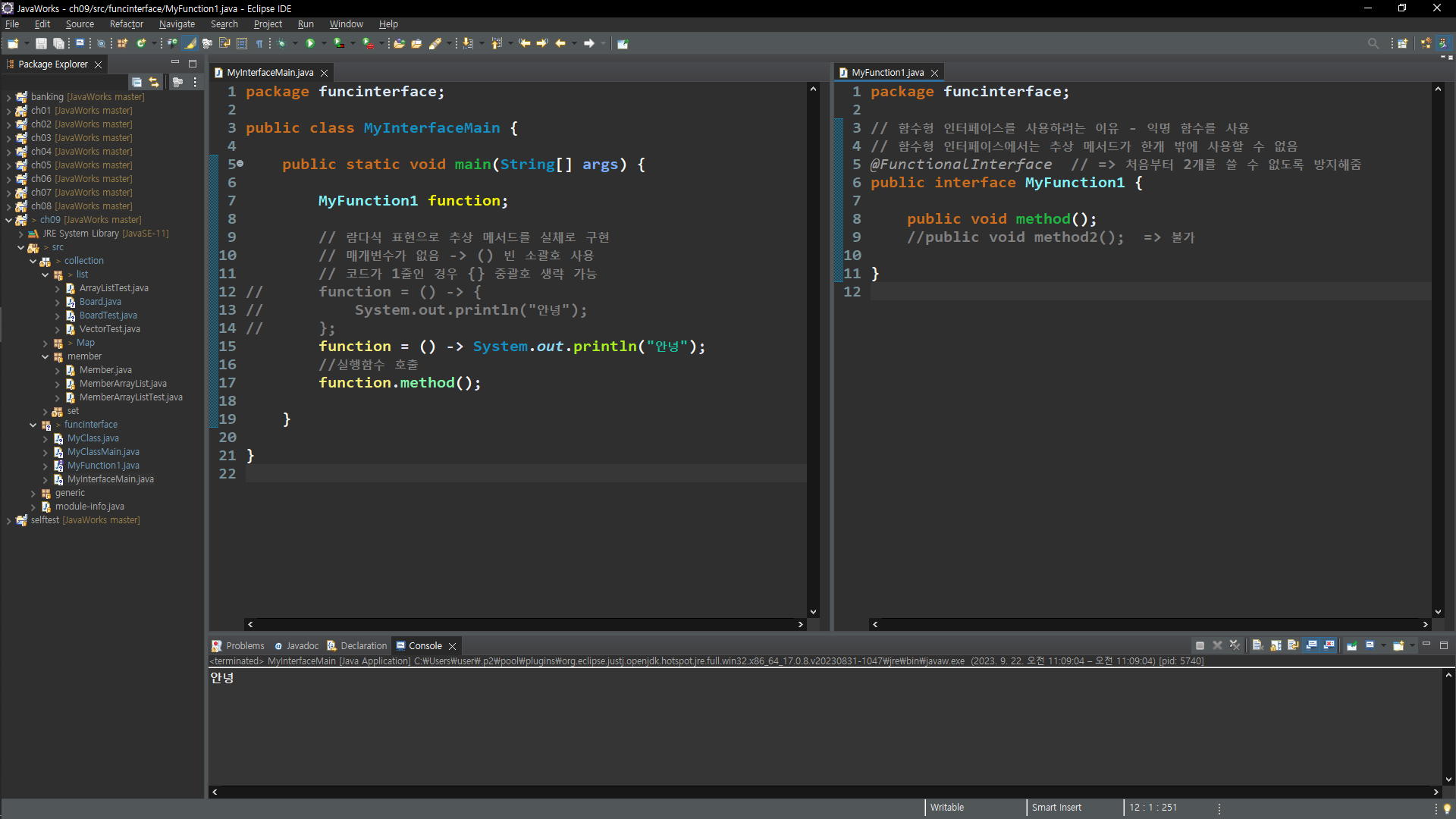
Task: Open MyClassMain.java in Package Explorer
Action: 103,452
